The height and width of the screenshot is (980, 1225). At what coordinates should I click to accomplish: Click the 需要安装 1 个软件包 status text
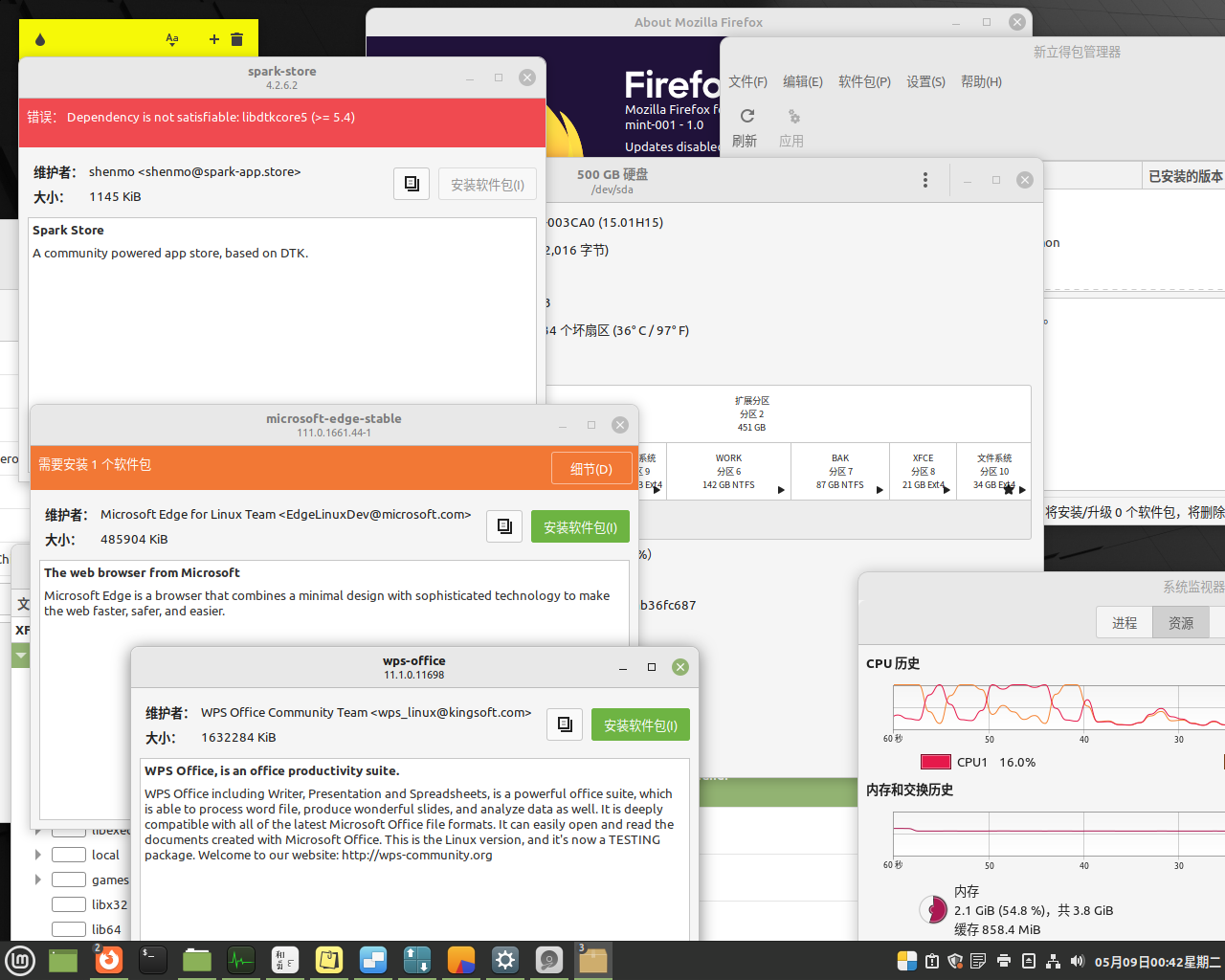coord(95,464)
